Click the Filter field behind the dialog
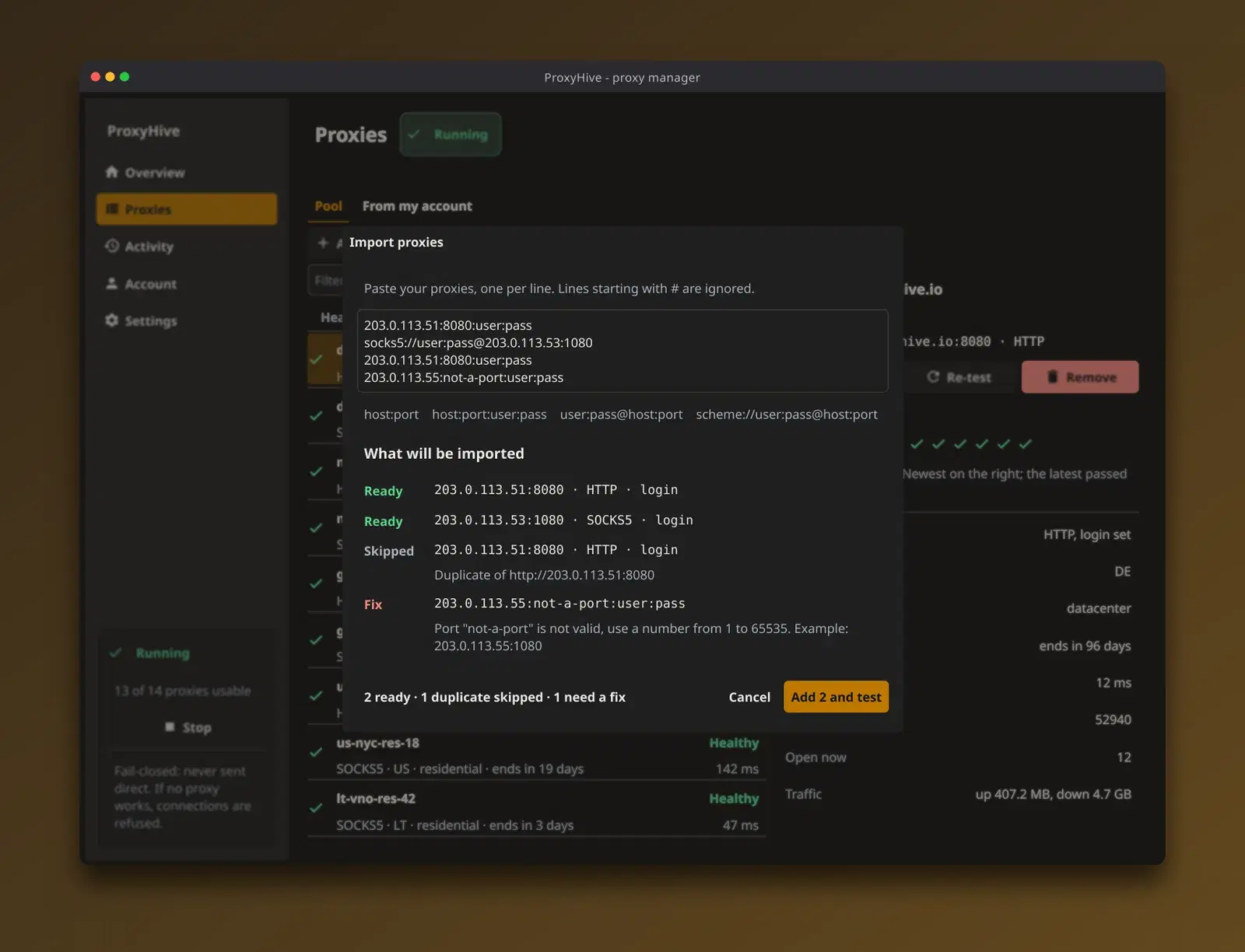The height and width of the screenshot is (952, 1245). click(325, 280)
